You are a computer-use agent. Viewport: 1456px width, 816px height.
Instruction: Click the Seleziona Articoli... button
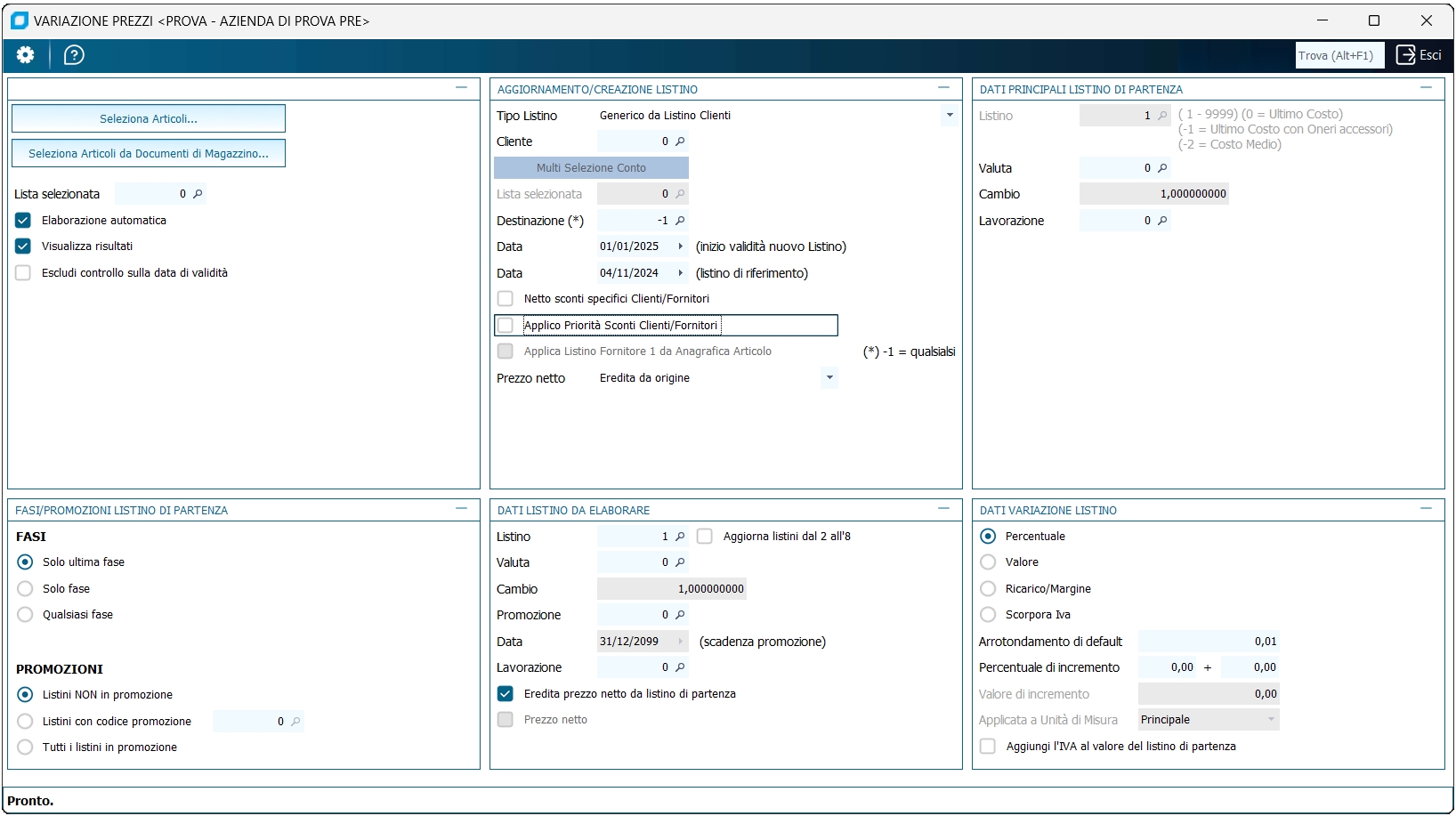149,118
